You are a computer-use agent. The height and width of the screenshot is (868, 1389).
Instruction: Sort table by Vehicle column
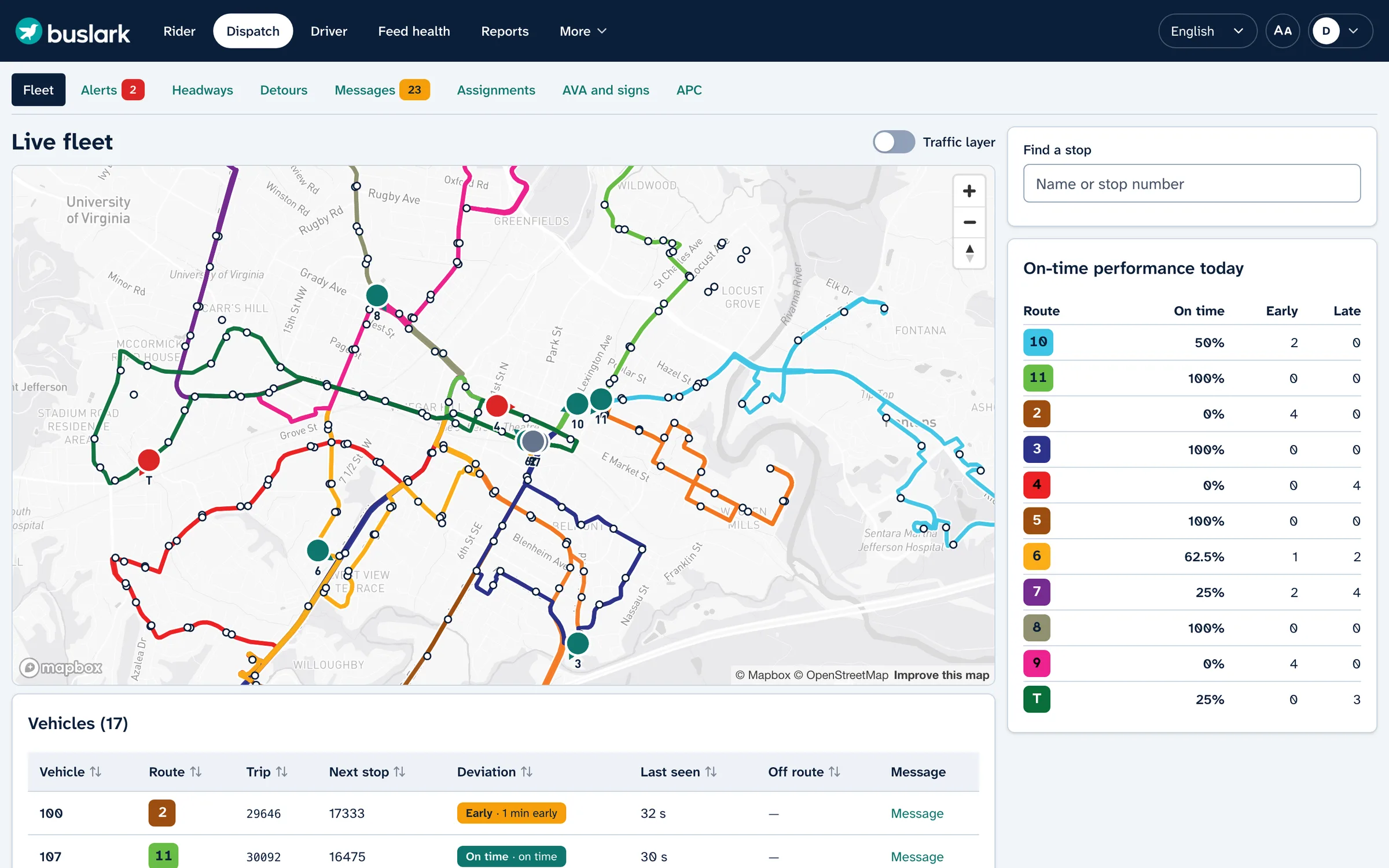click(x=70, y=771)
